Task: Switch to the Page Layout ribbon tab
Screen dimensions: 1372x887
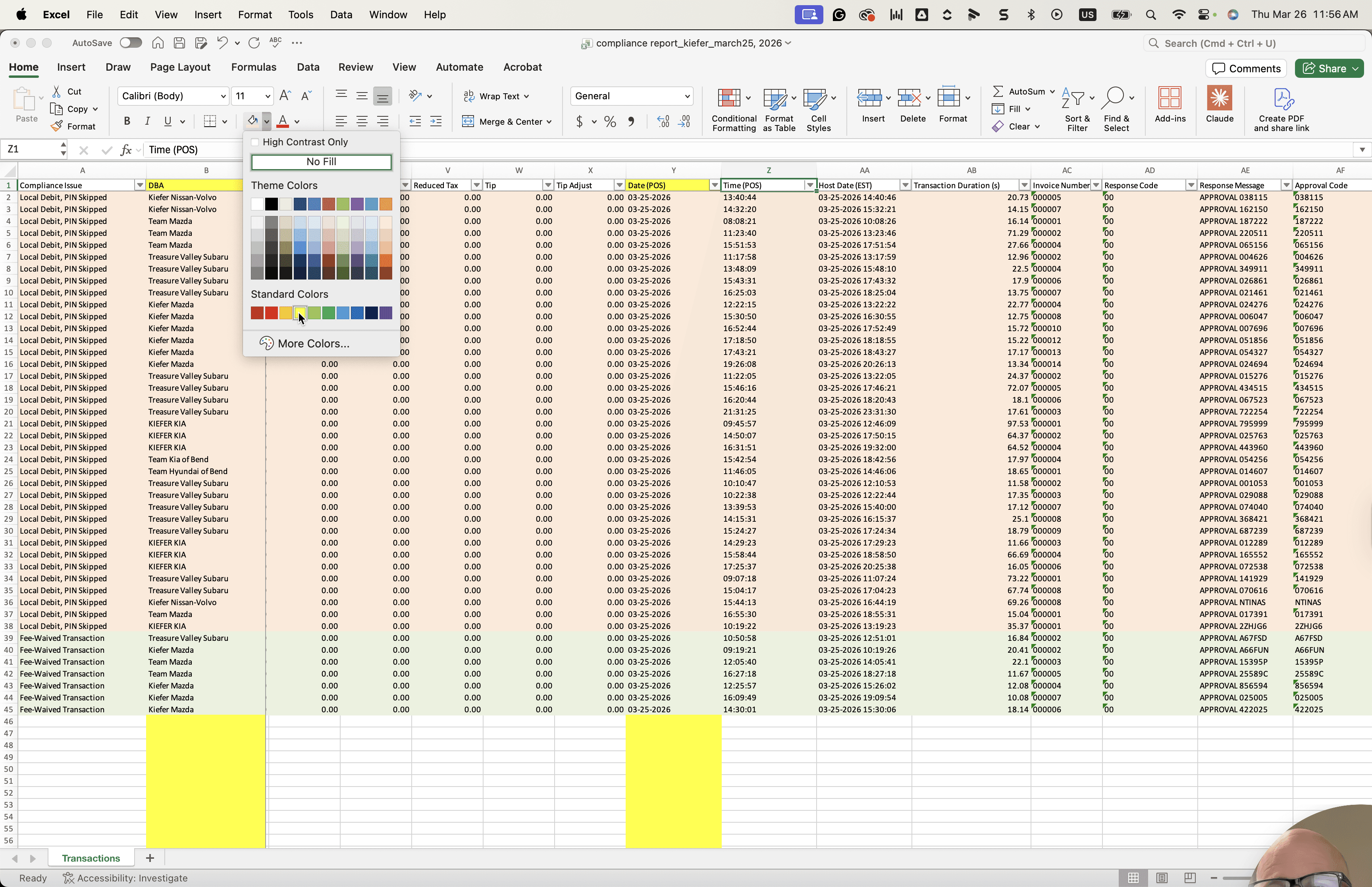Action: [180, 67]
